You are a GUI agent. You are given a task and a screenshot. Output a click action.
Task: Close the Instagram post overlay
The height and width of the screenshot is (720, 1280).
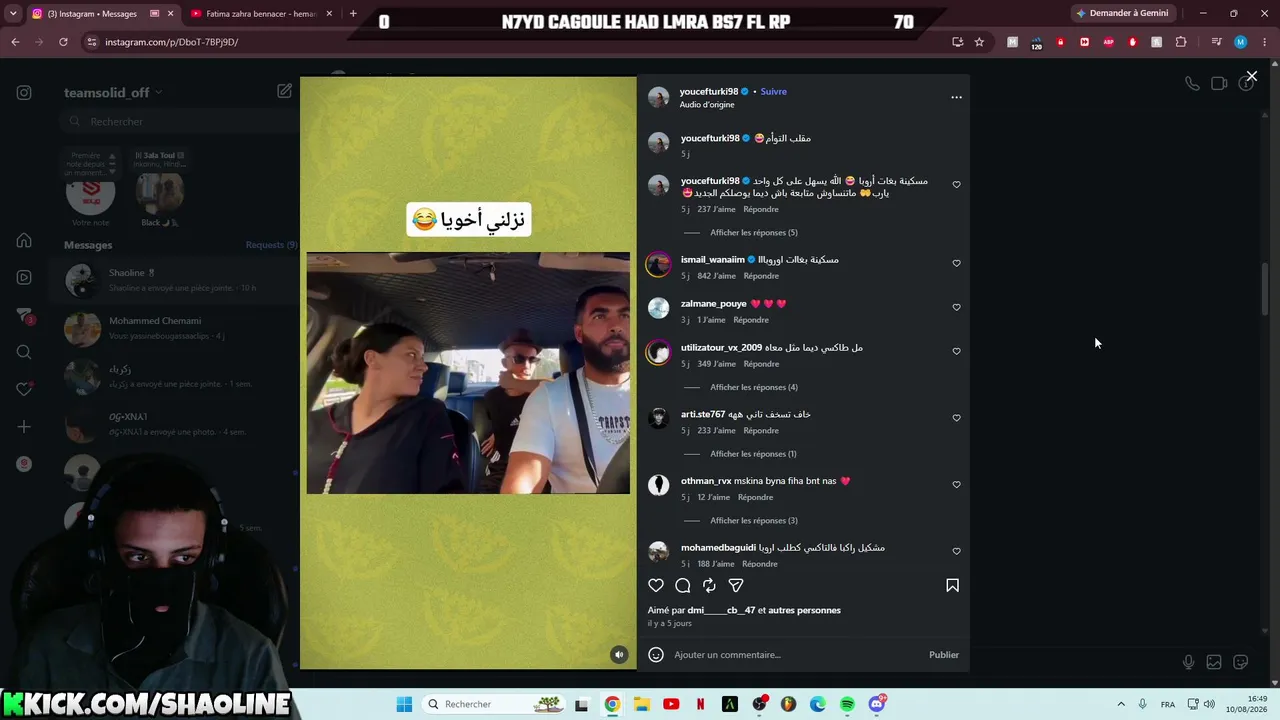point(1251,76)
